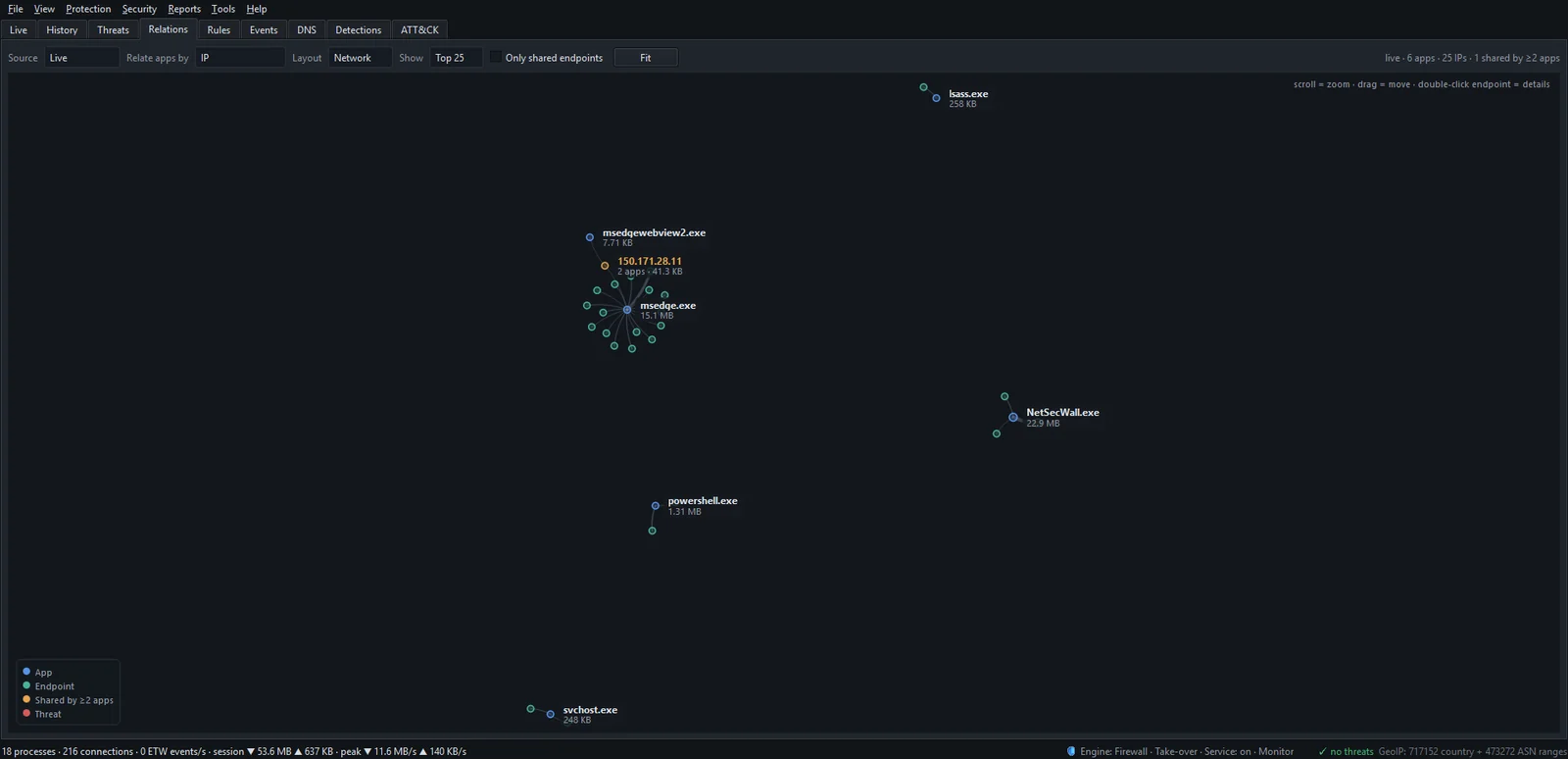Screen dimensions: 1568x759
Task: Select the NetSecWall.exe app node
Action: pos(1013,418)
